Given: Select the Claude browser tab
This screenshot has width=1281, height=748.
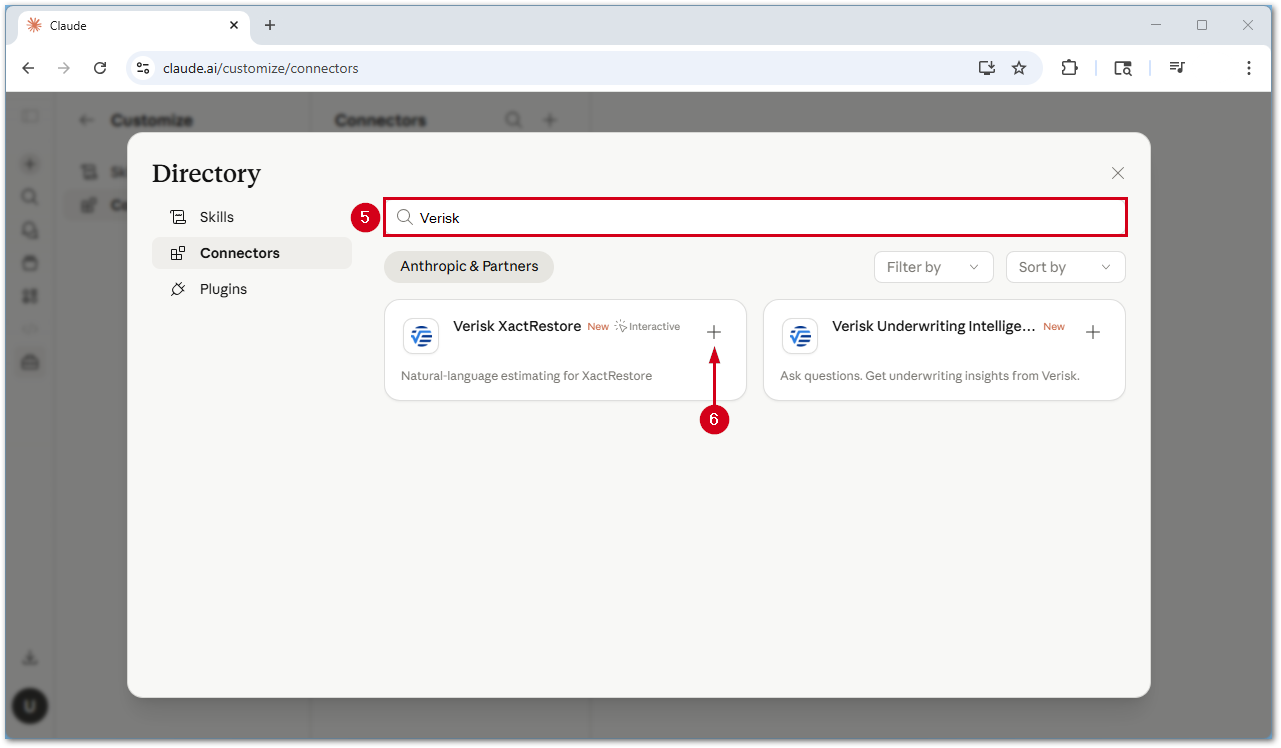Looking at the screenshot, I should (x=133, y=25).
